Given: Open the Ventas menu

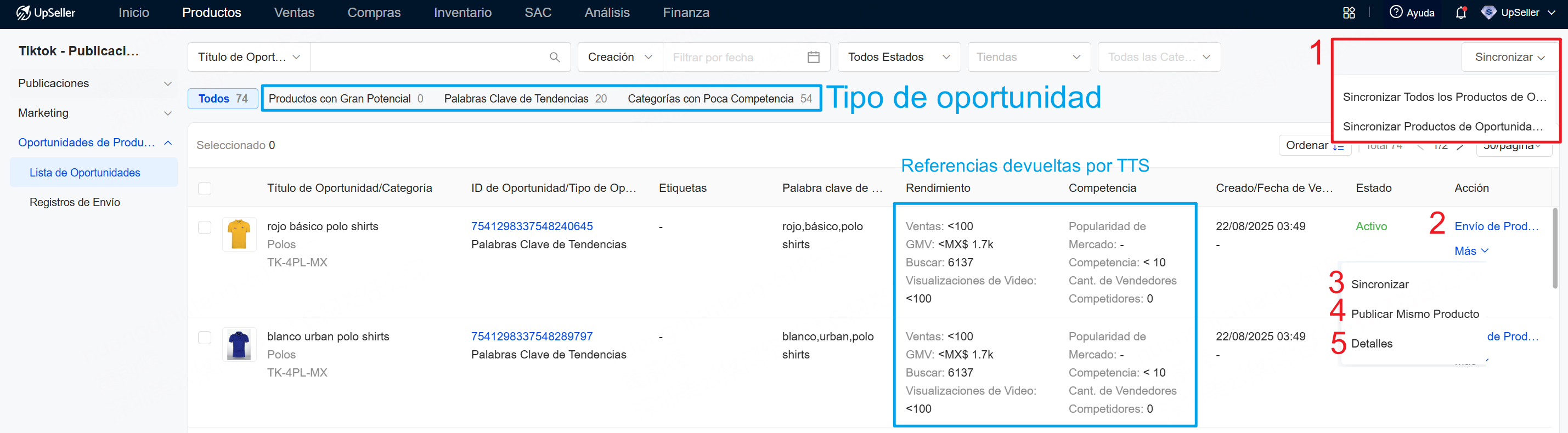Looking at the screenshot, I should [294, 13].
